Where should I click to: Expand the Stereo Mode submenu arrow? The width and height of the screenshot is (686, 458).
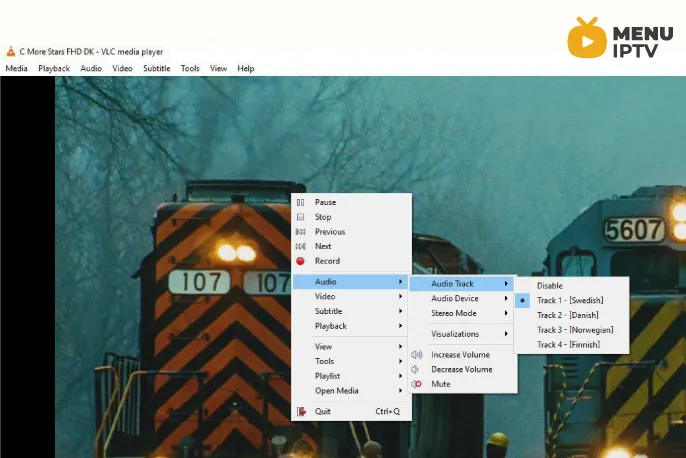[506, 313]
